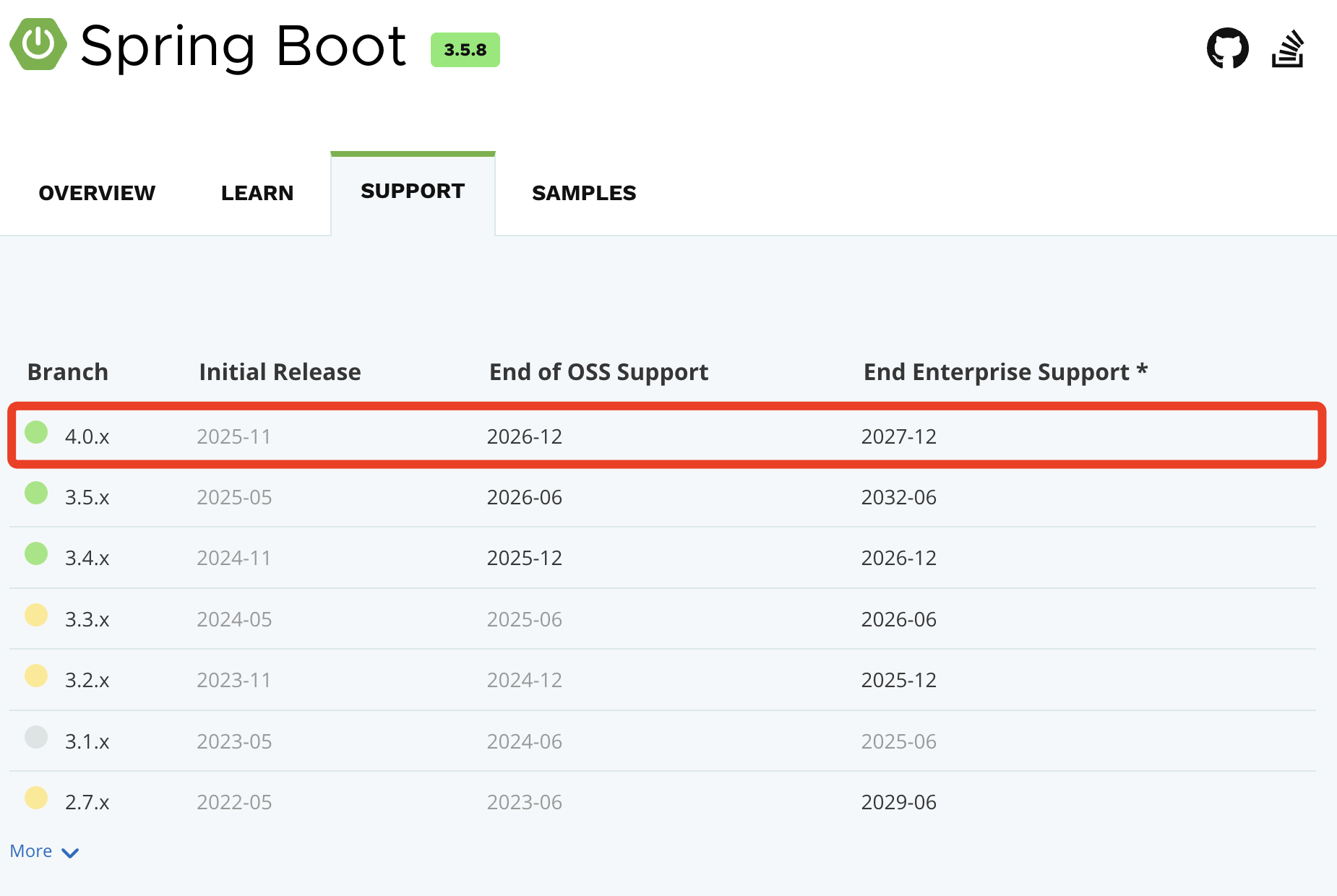
Task: Click the yellow status dot beside 2.7.x
Action: coord(35,799)
